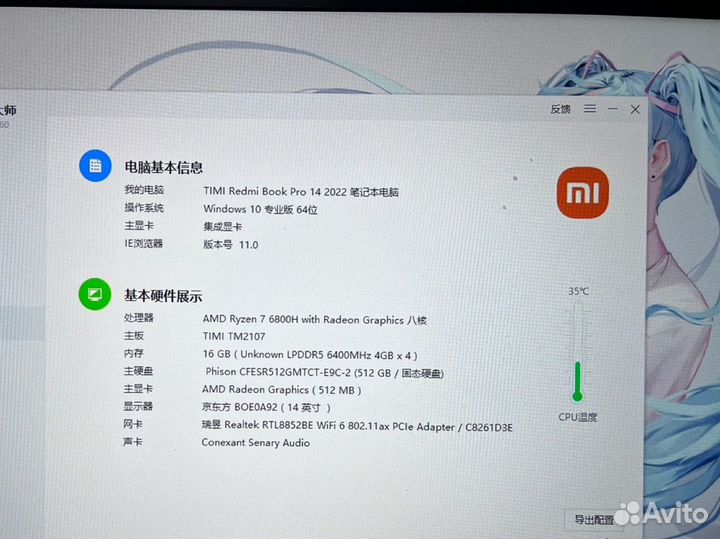Click the 内存 label
The width and height of the screenshot is (720, 539).
(x=134, y=353)
